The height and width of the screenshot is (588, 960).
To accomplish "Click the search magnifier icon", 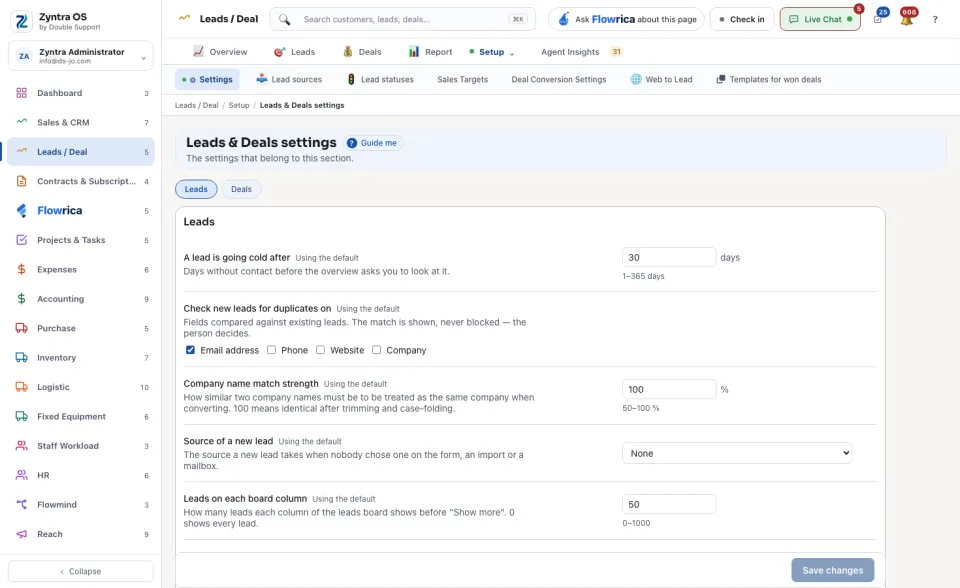I will [x=285, y=20].
